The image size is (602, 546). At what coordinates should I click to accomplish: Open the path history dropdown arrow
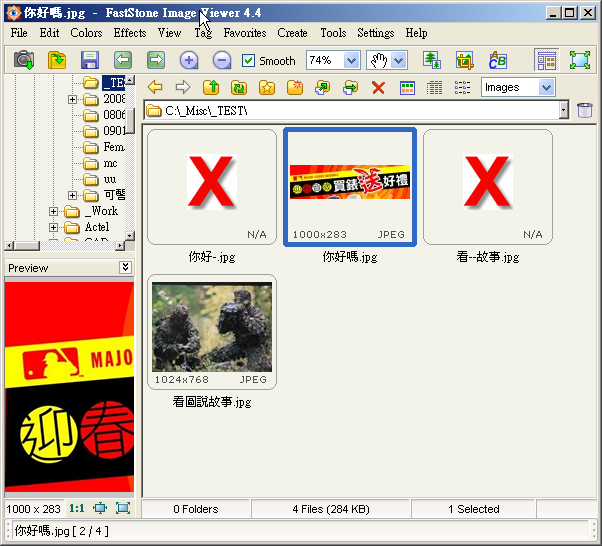(x=563, y=111)
